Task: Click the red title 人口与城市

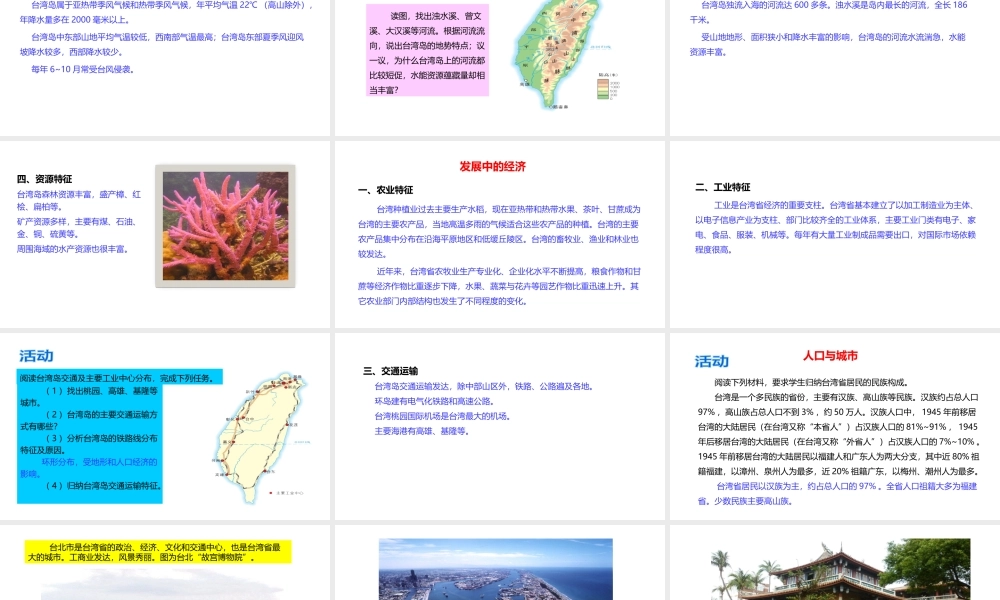Action: pos(830,356)
